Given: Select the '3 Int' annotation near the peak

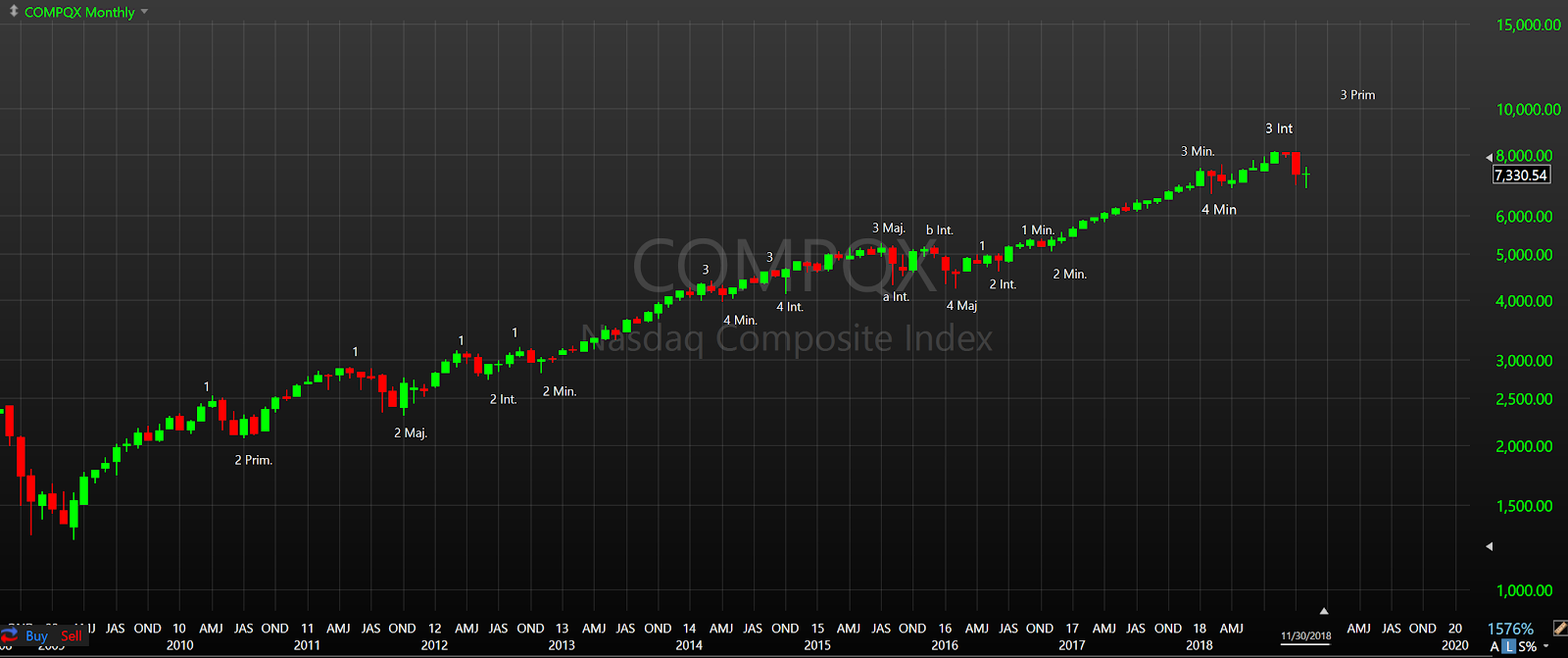Looking at the screenshot, I should coord(1279,128).
